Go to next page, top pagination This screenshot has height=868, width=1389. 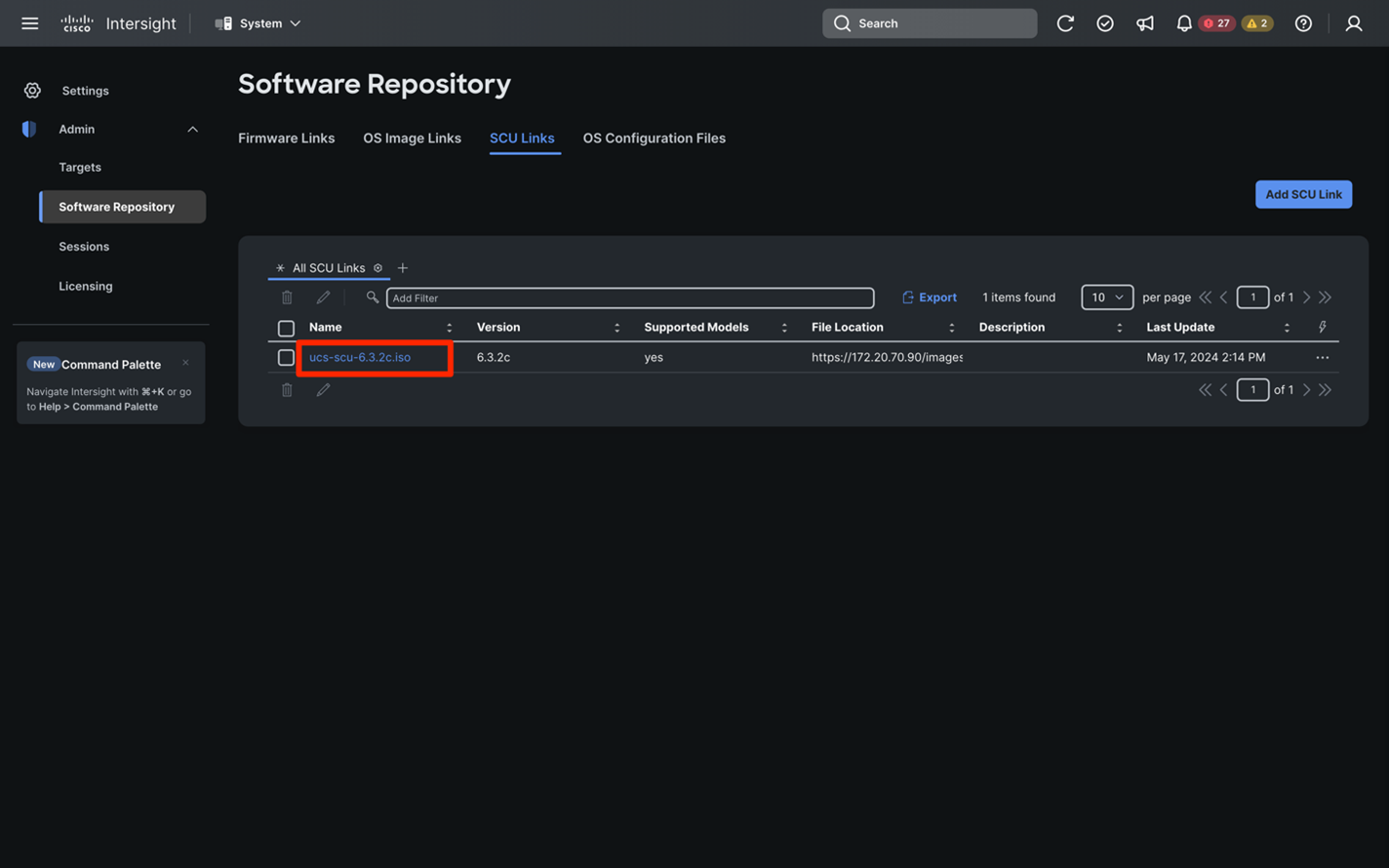click(x=1307, y=297)
